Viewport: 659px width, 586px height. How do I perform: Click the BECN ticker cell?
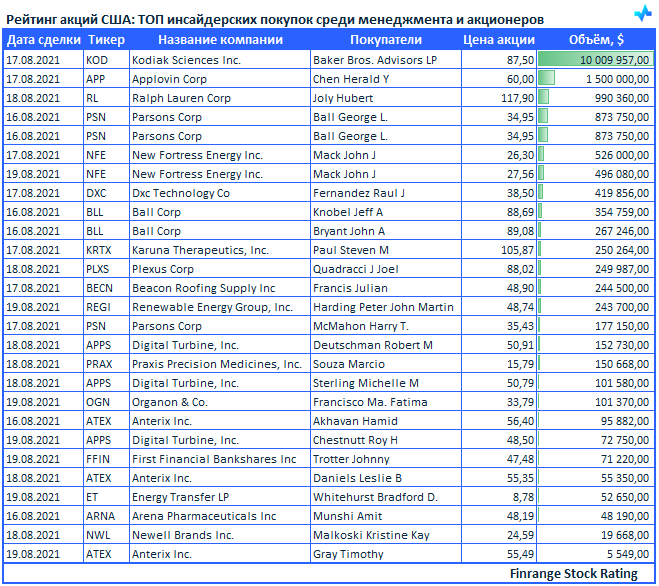point(106,288)
